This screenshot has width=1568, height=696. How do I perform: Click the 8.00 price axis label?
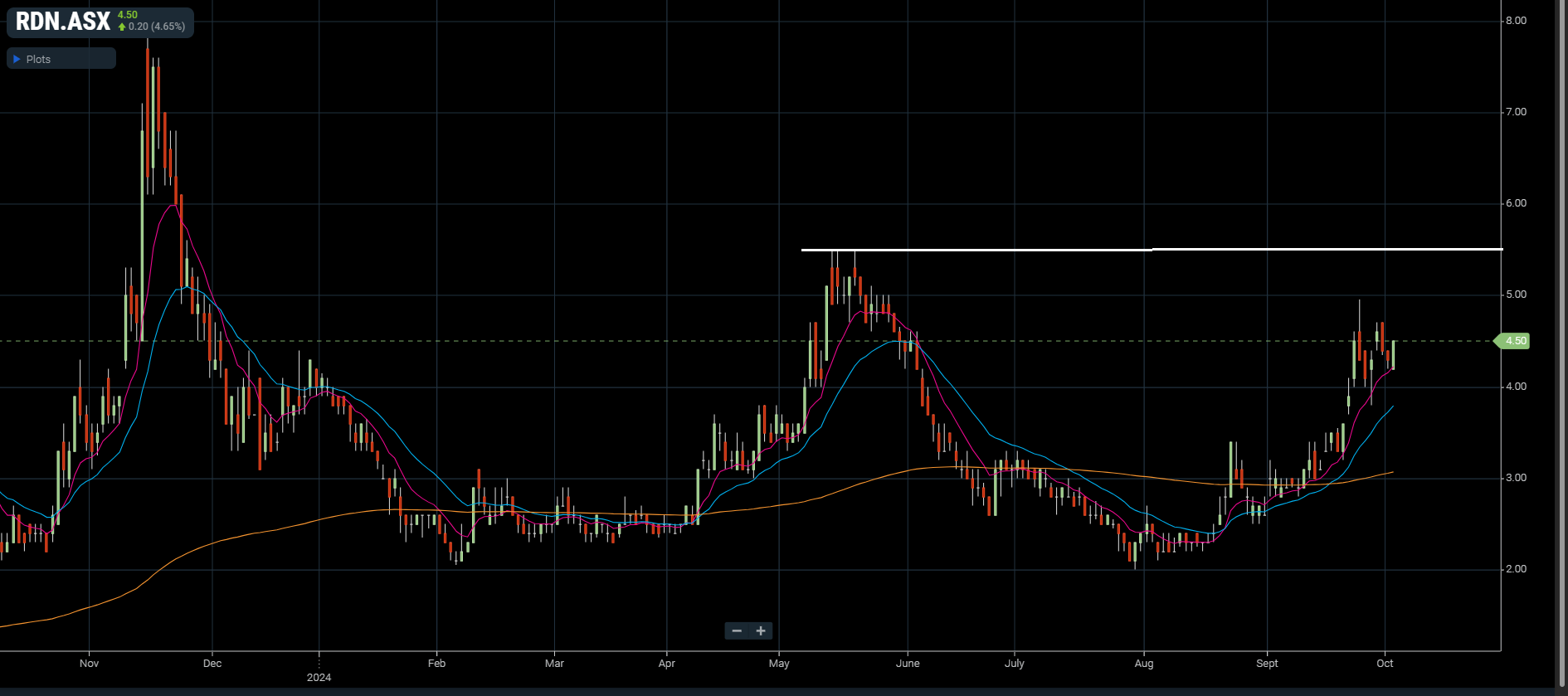[1516, 21]
